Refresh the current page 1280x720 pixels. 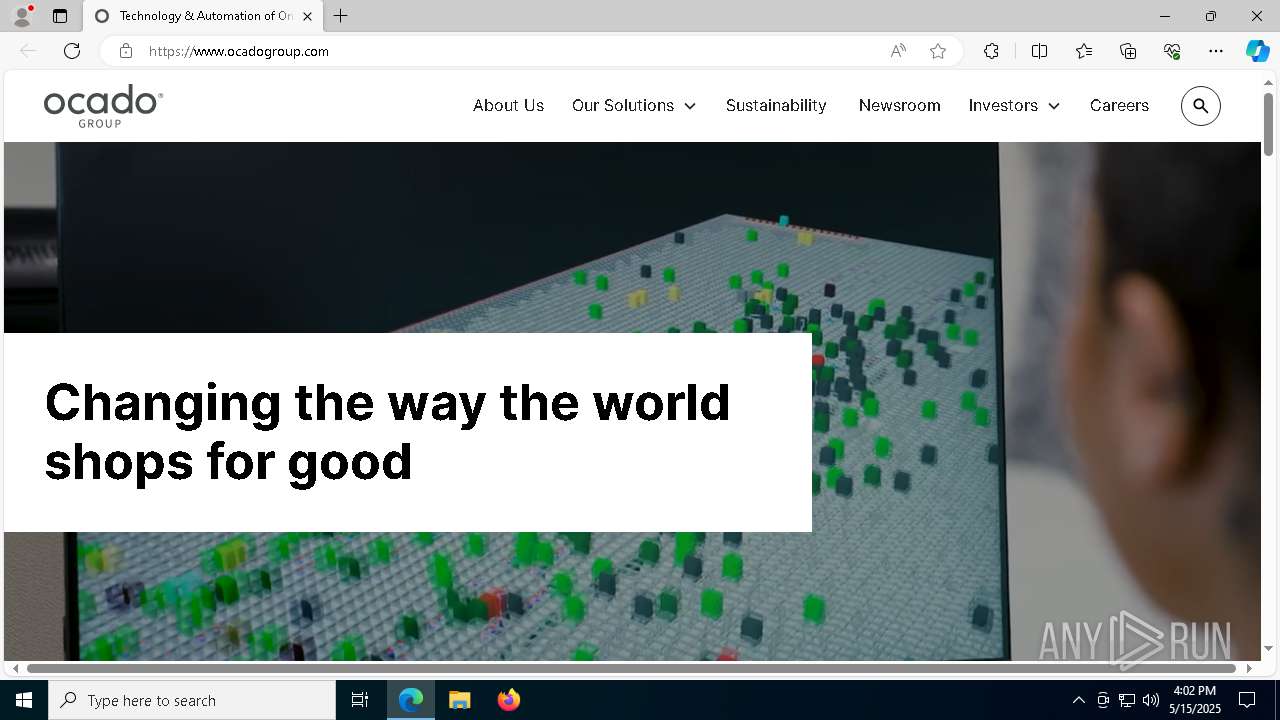(72, 51)
